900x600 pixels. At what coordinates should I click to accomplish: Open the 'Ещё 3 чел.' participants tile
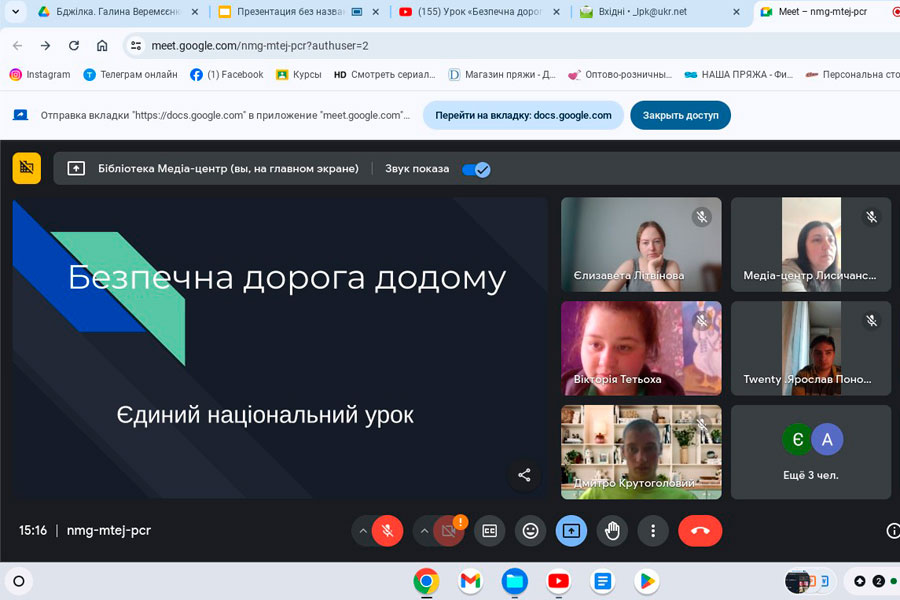point(811,452)
